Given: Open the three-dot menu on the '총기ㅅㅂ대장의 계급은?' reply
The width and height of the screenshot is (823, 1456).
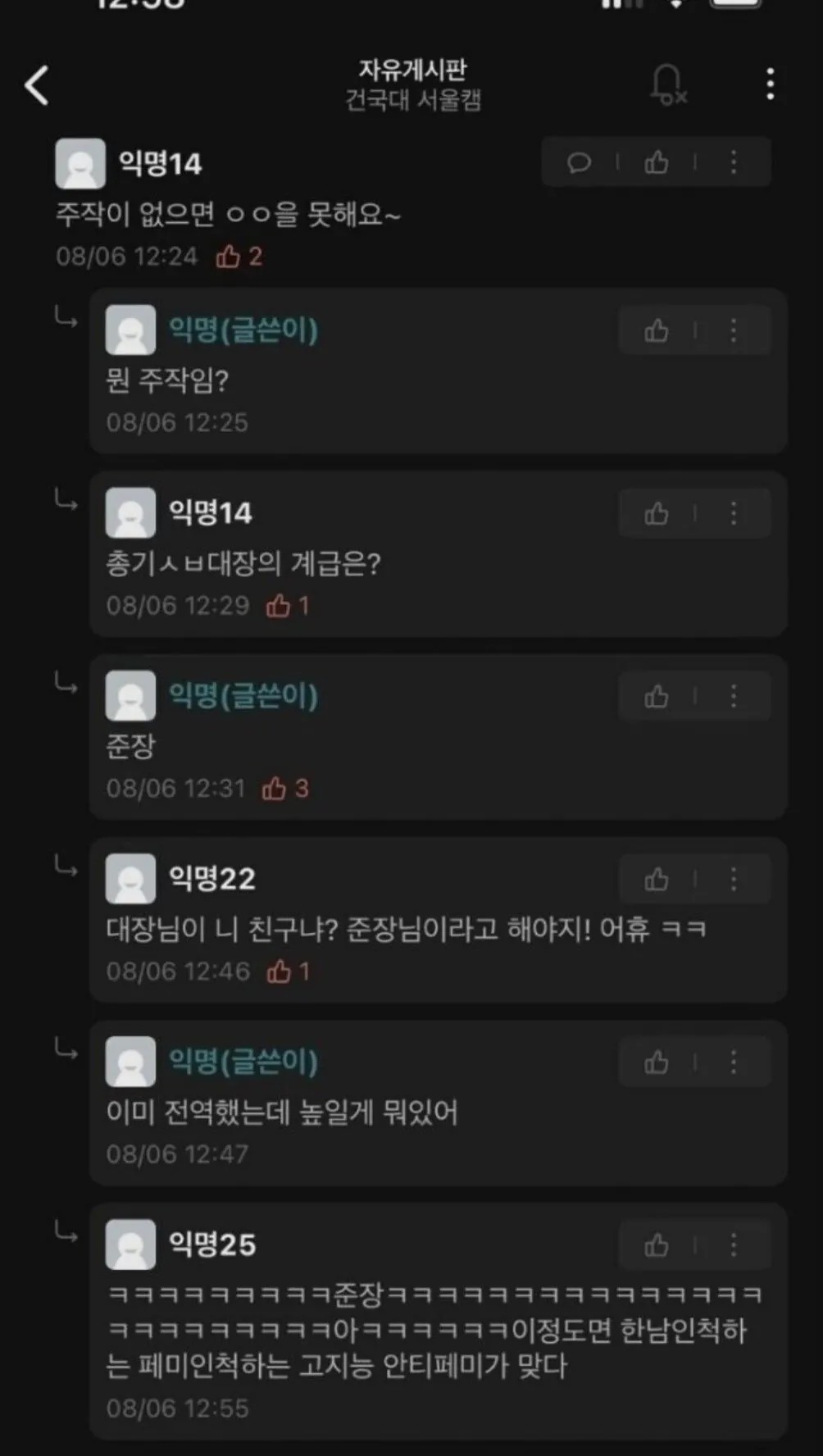Looking at the screenshot, I should pos(734,514).
